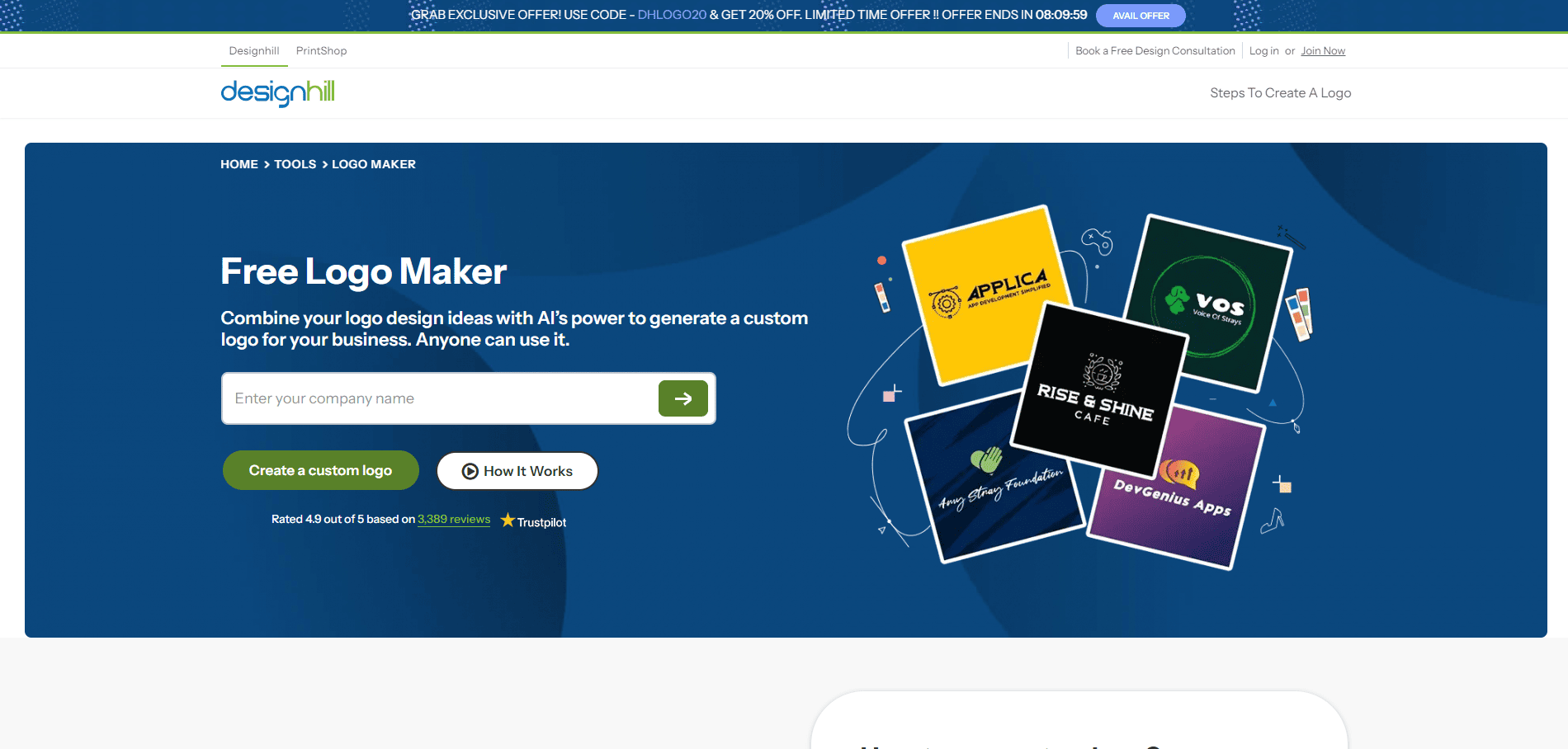Go to TOOLS breadcrumb
Viewport: 1568px width, 749px height.
pos(295,164)
